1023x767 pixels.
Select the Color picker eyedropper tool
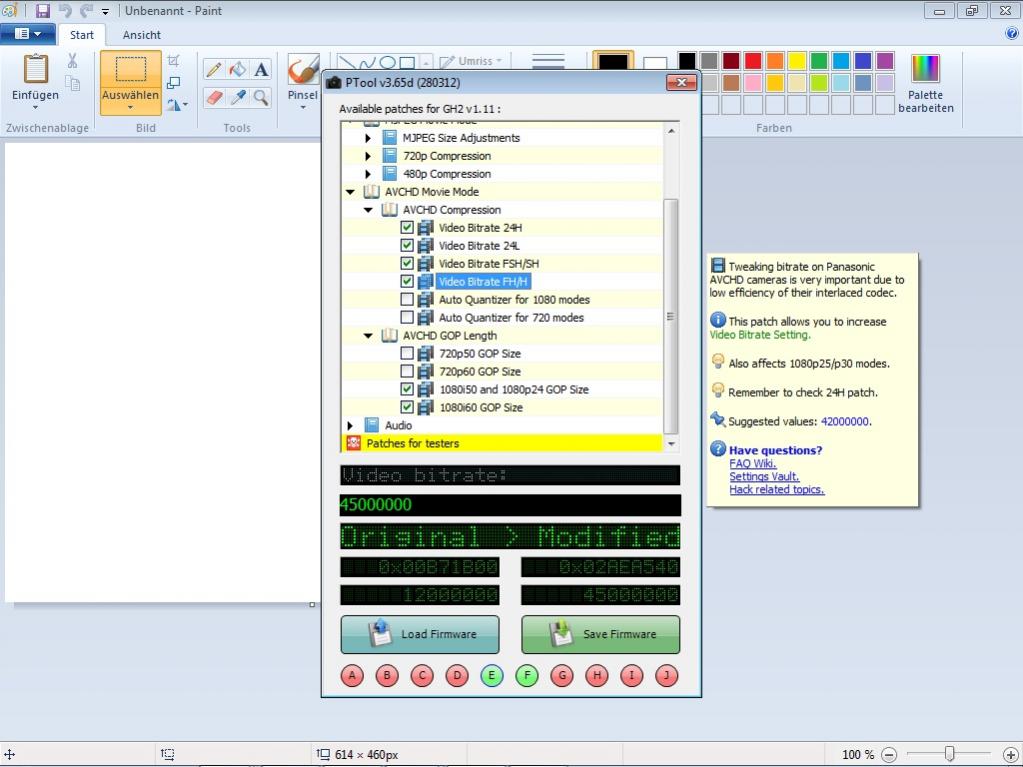point(237,97)
